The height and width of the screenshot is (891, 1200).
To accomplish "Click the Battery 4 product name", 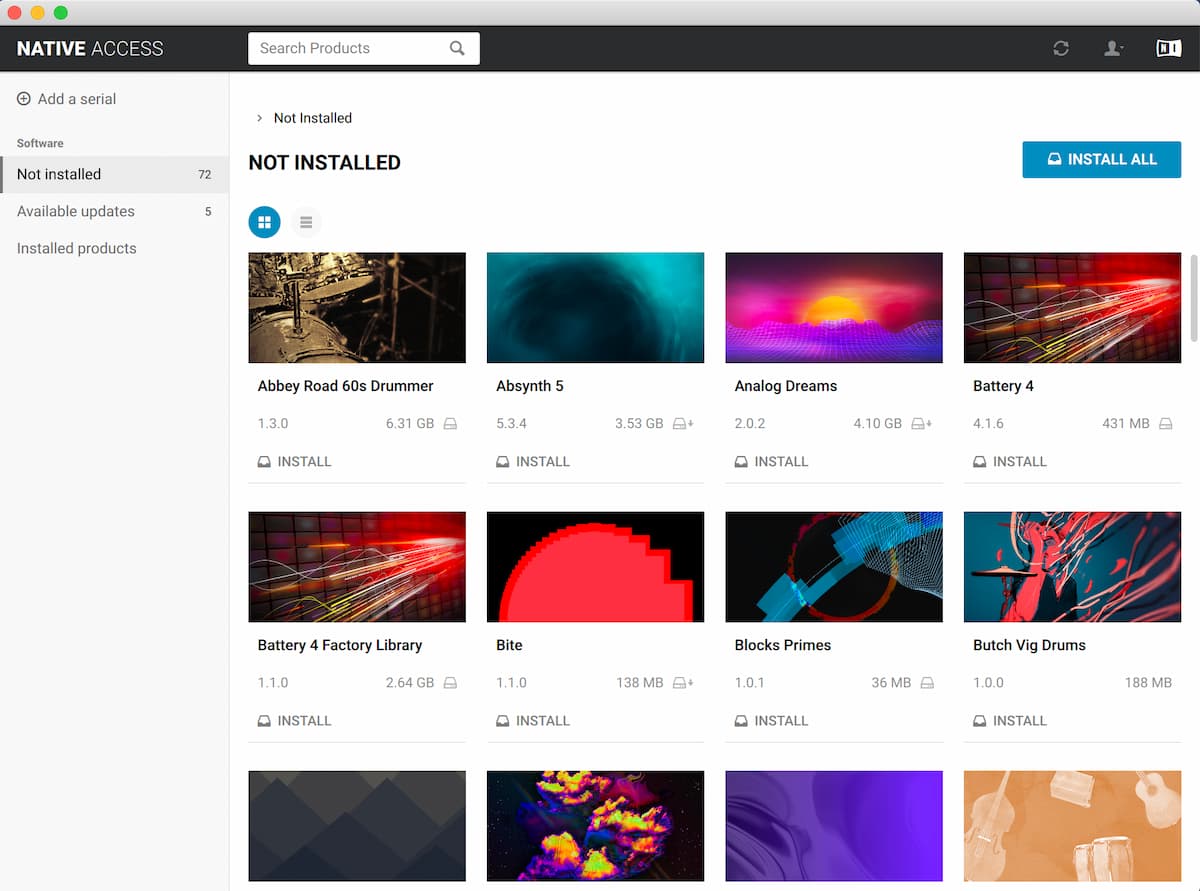I will click(1003, 386).
